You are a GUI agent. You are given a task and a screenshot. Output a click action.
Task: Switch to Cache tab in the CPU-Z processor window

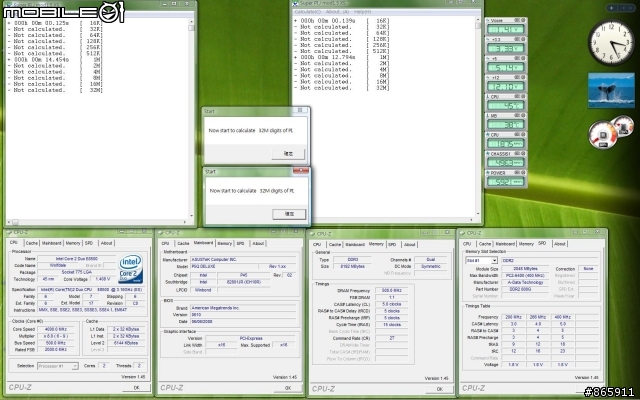31,243
